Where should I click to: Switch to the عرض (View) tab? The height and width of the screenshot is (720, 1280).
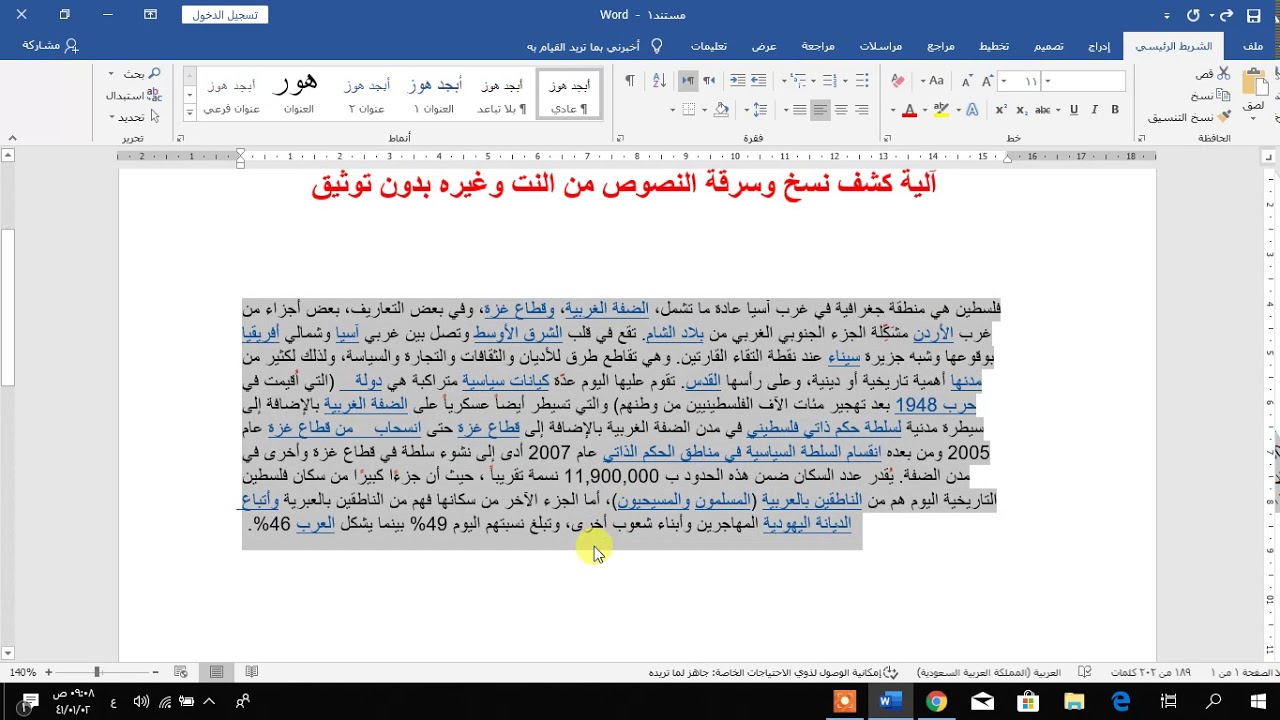point(765,46)
